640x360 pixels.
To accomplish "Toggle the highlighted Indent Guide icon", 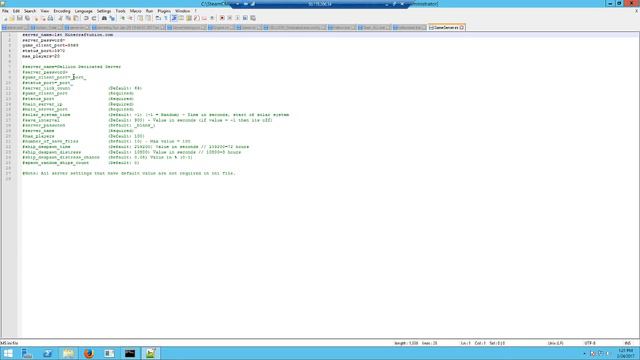I will pyautogui.click(x=174, y=18).
